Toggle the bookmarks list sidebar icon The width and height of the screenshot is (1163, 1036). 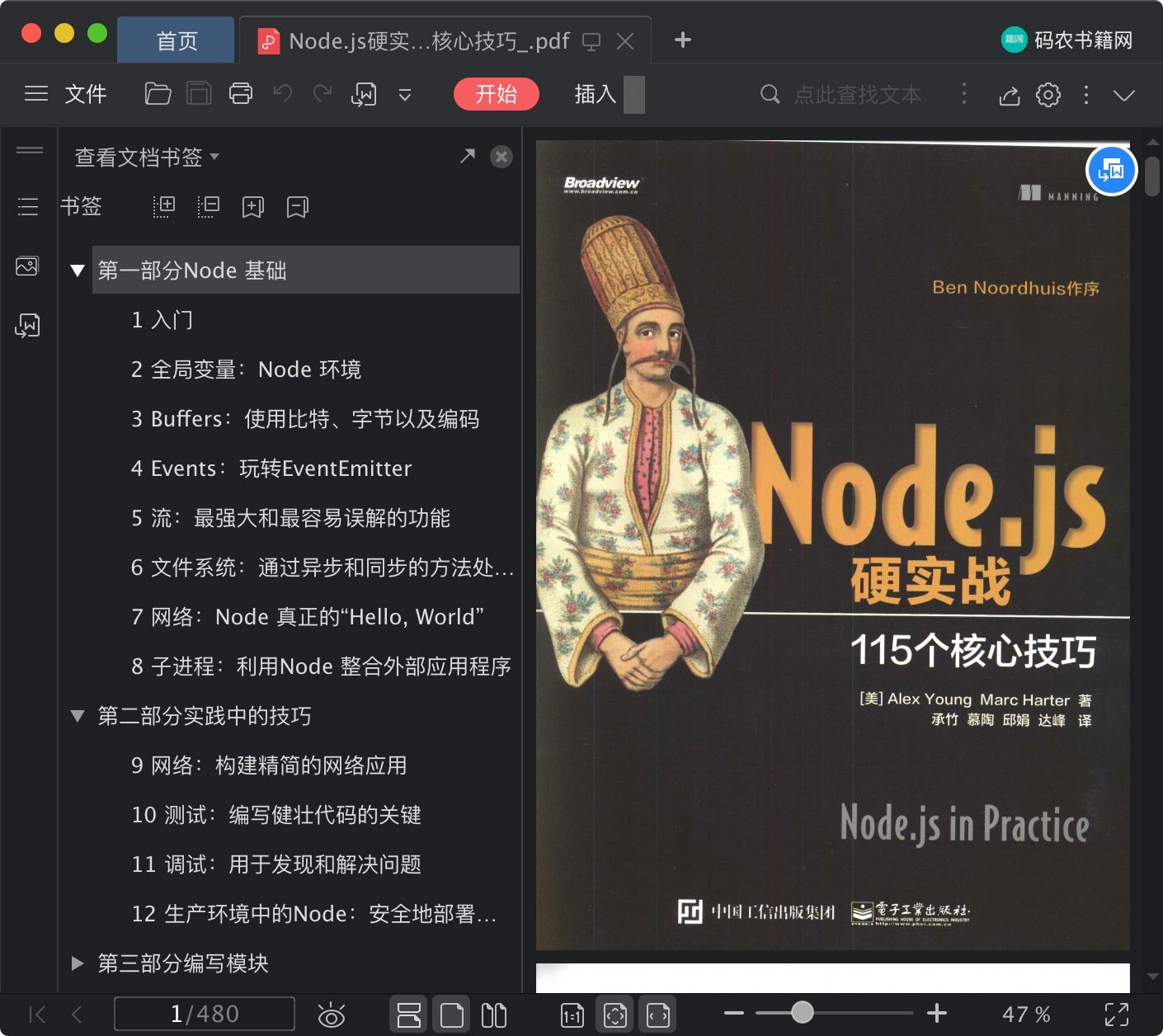coord(28,206)
